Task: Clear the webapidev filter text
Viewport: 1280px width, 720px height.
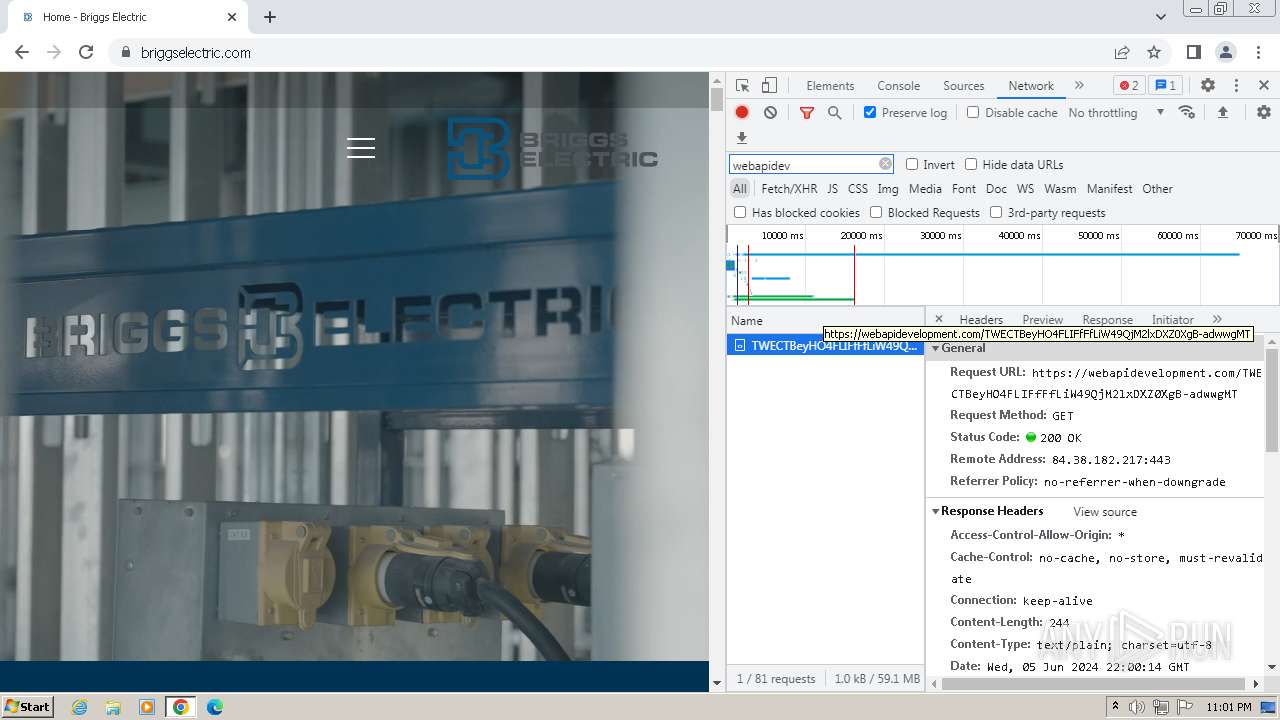Action: click(885, 164)
